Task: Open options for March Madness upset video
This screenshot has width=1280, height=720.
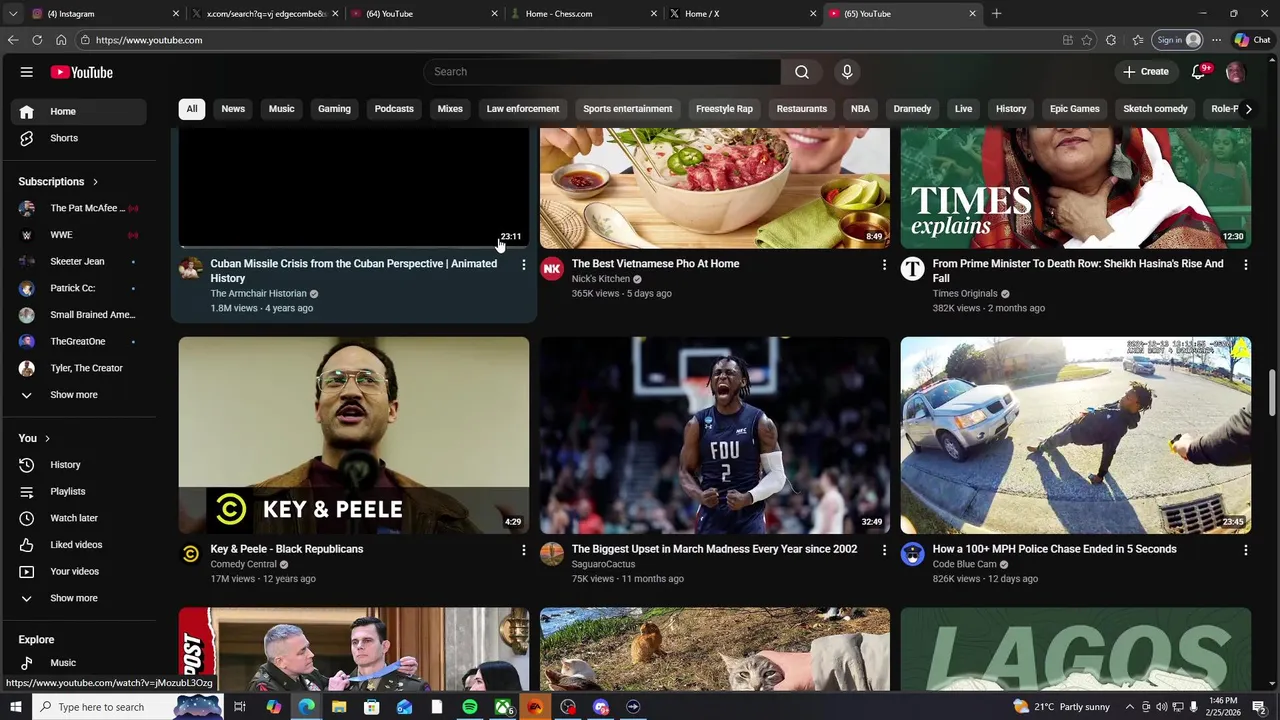Action: pos(884,550)
